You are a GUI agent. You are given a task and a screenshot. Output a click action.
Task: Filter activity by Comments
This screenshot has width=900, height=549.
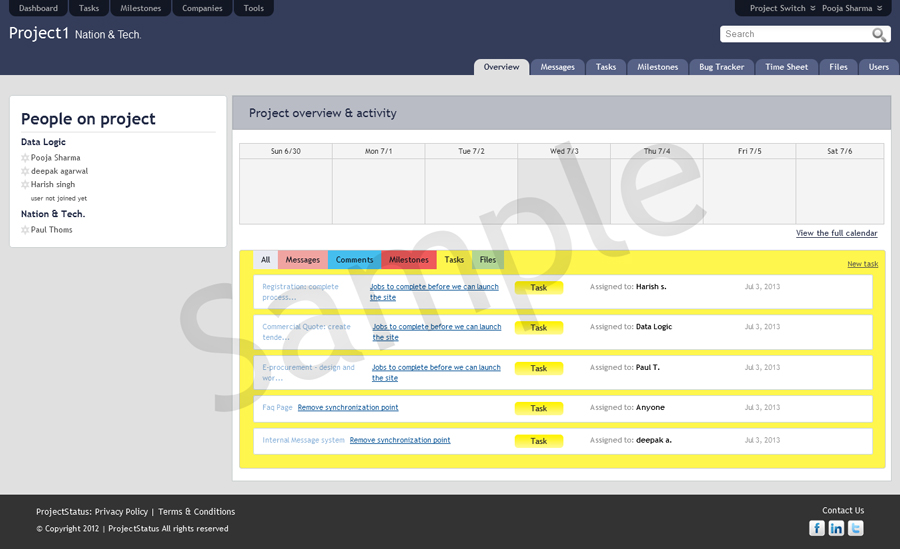tap(354, 260)
